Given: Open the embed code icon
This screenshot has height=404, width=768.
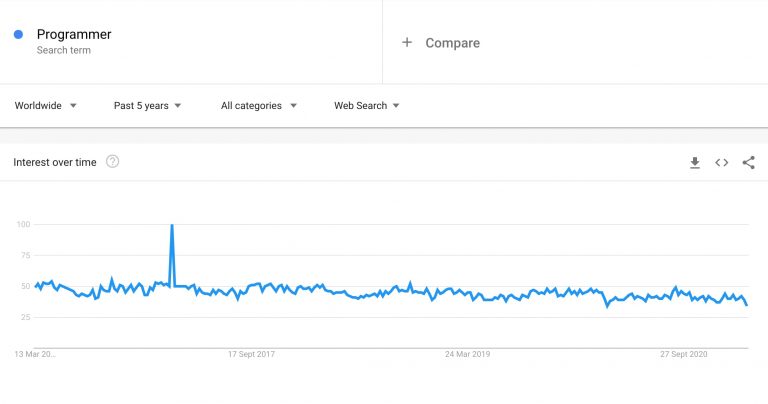Looking at the screenshot, I should [721, 163].
